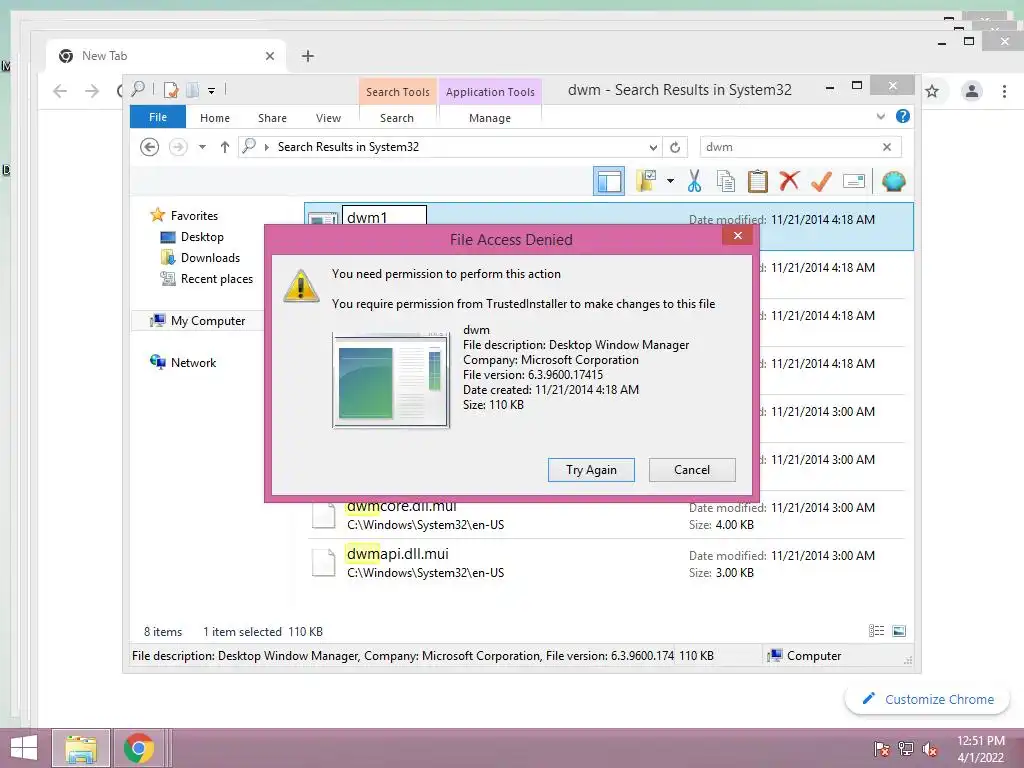Open the Share ribbon tab

coord(272,118)
